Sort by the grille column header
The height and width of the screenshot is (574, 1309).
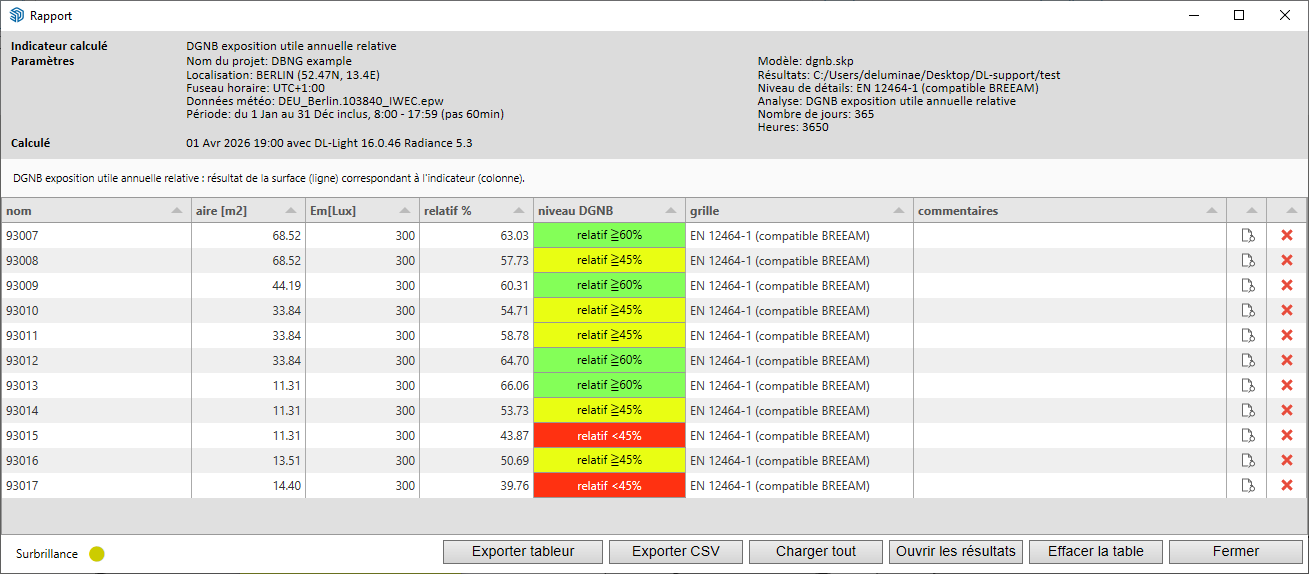(799, 211)
